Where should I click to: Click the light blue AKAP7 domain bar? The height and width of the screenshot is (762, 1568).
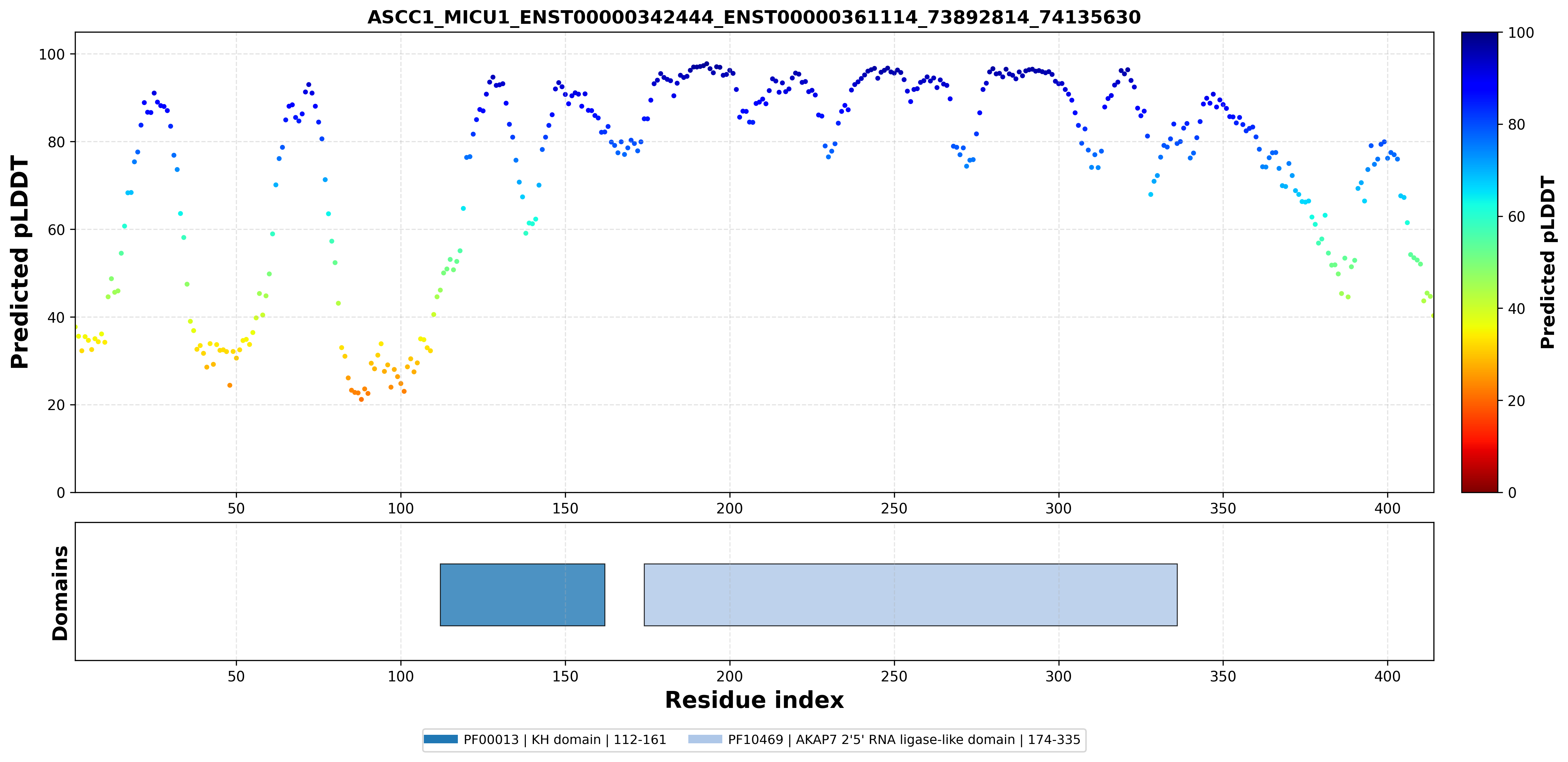pos(911,594)
